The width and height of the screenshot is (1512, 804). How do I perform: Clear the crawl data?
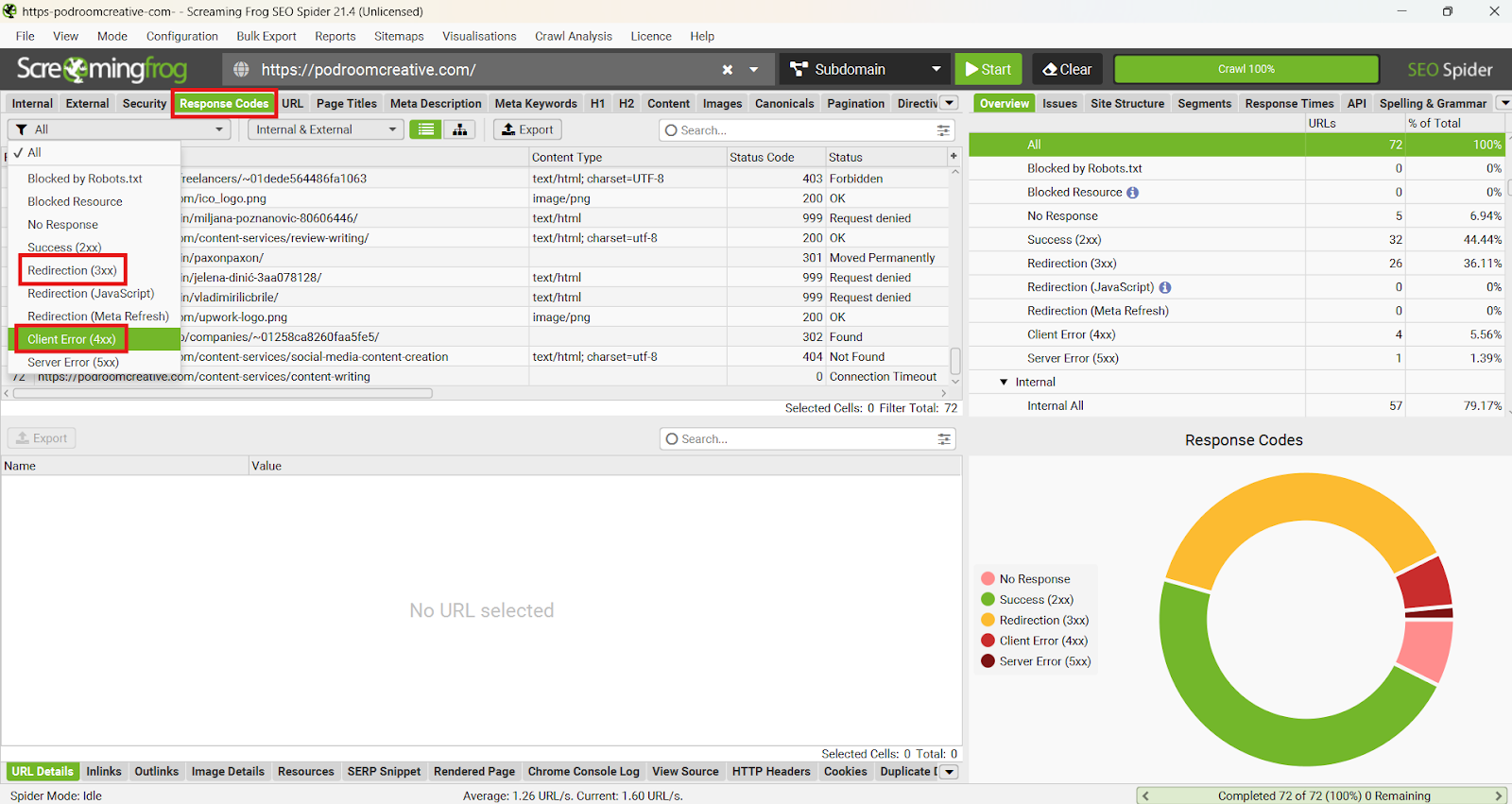(x=1068, y=69)
